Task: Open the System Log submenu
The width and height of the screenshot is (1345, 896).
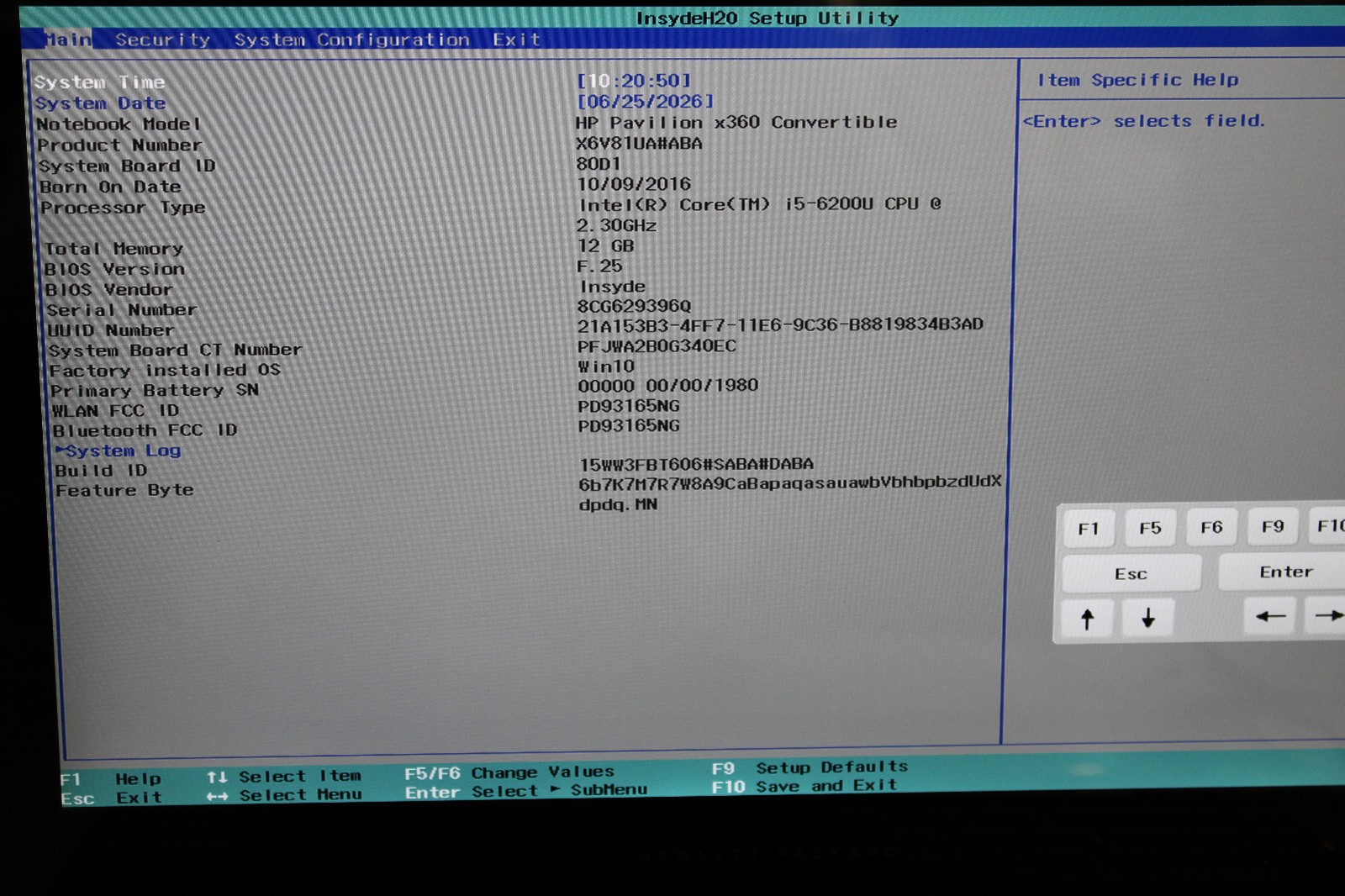Action: pyautogui.click(x=119, y=451)
